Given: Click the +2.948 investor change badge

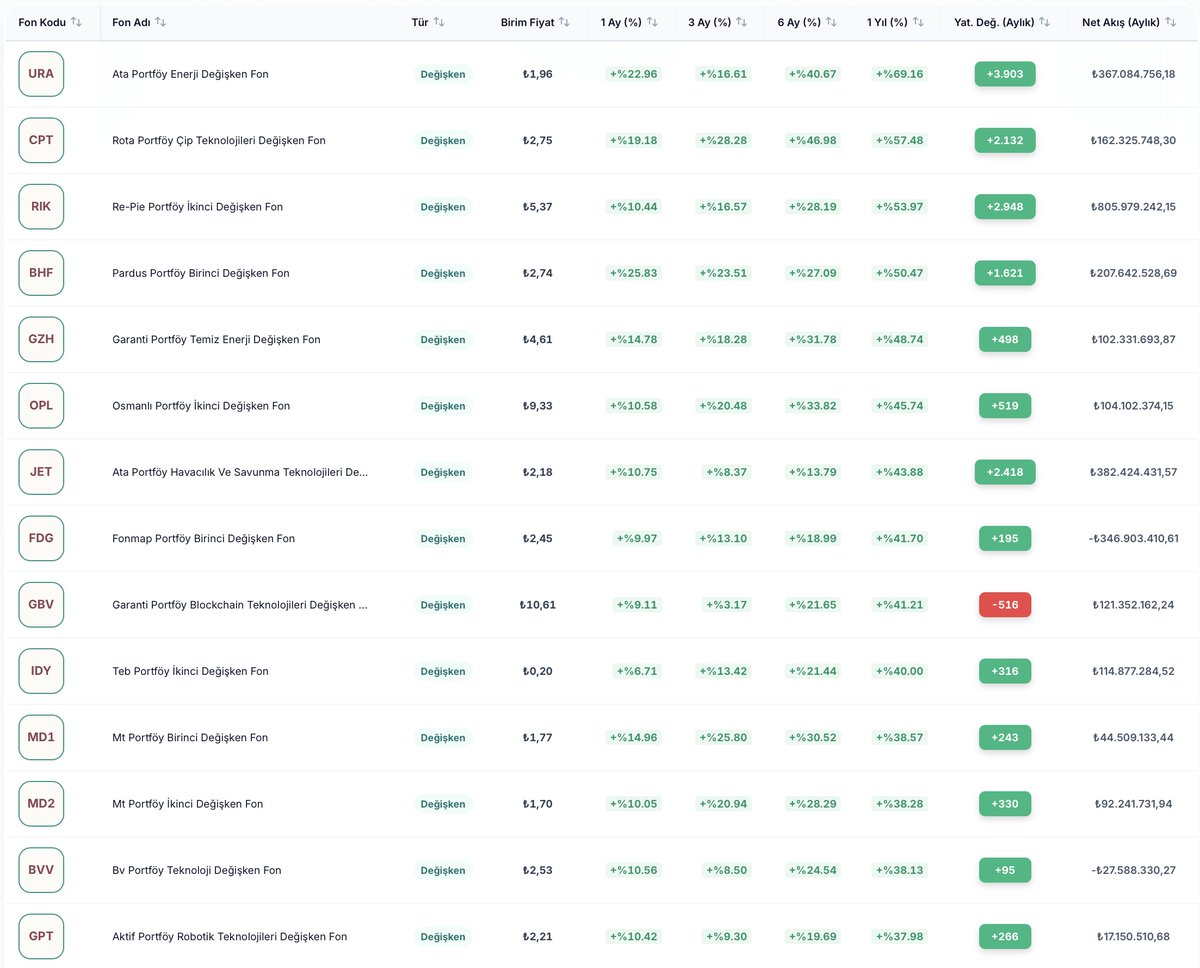Looking at the screenshot, I should [x=1005, y=207].
